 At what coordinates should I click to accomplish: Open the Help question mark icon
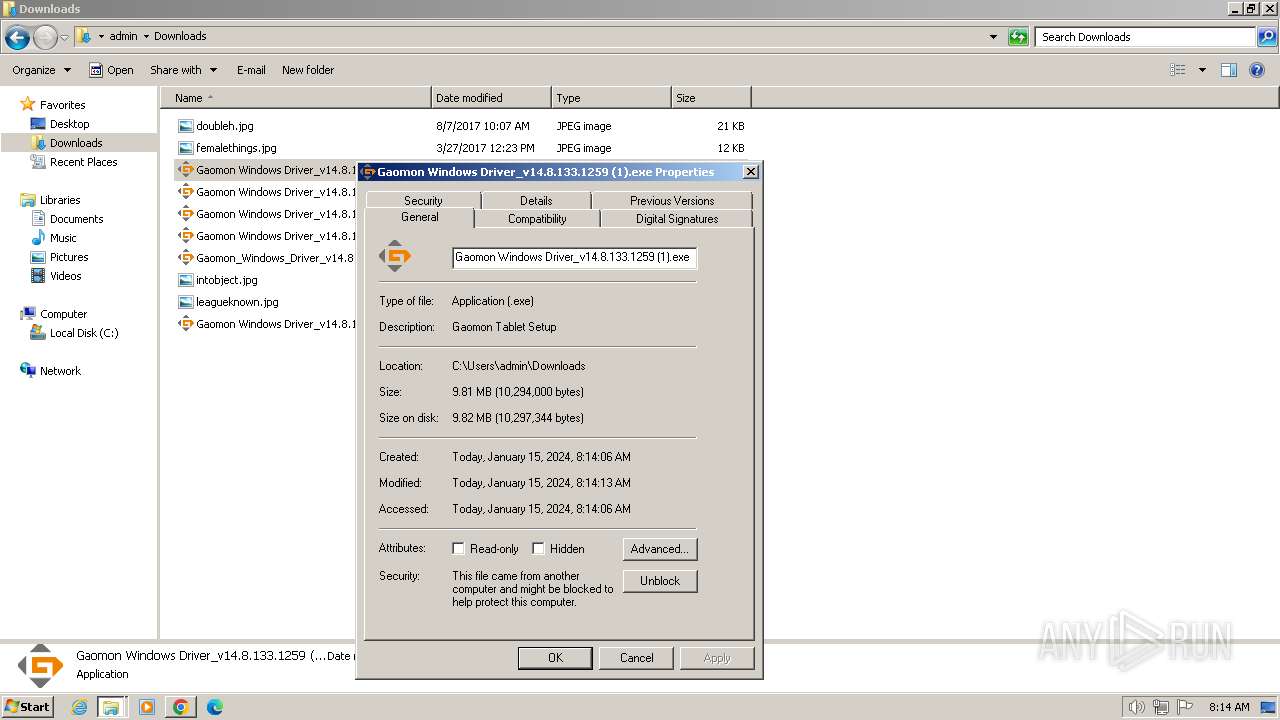click(1257, 70)
